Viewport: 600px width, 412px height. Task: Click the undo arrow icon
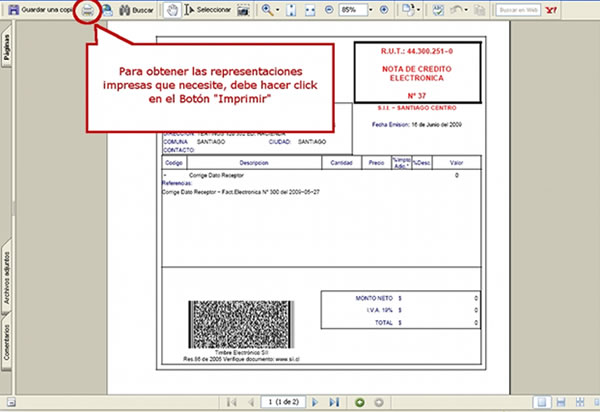click(456, 10)
